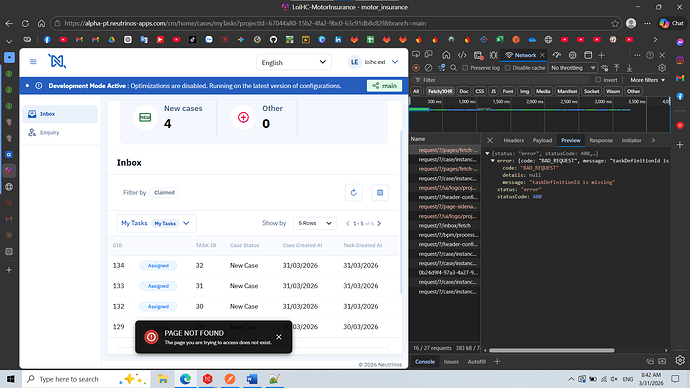690x388 pixels.
Task: Open the No throttling dropdown
Action: (x=573, y=68)
